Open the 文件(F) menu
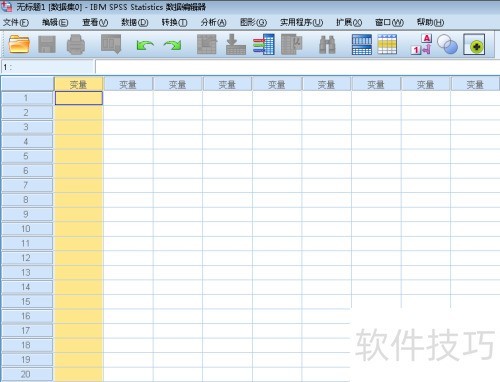 [16, 22]
